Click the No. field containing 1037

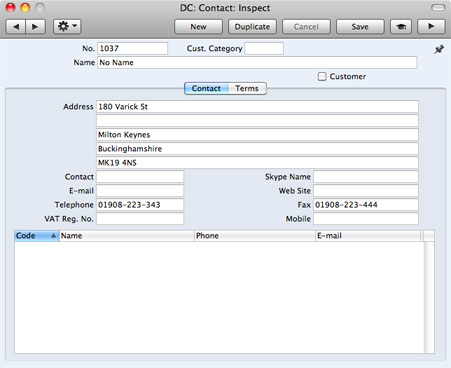132,48
